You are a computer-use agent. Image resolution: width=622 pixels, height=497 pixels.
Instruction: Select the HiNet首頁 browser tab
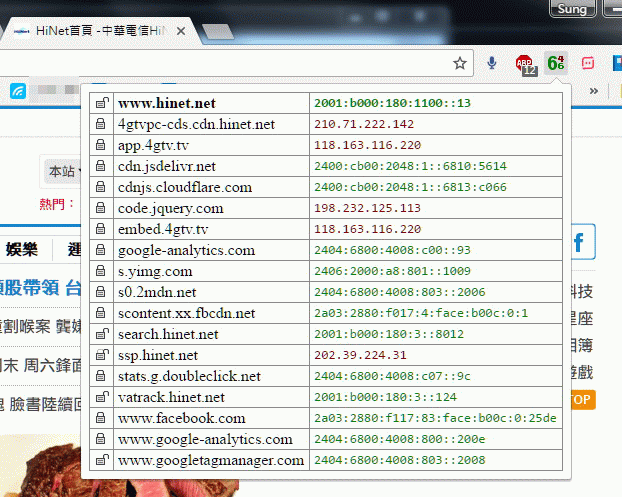(x=99, y=31)
